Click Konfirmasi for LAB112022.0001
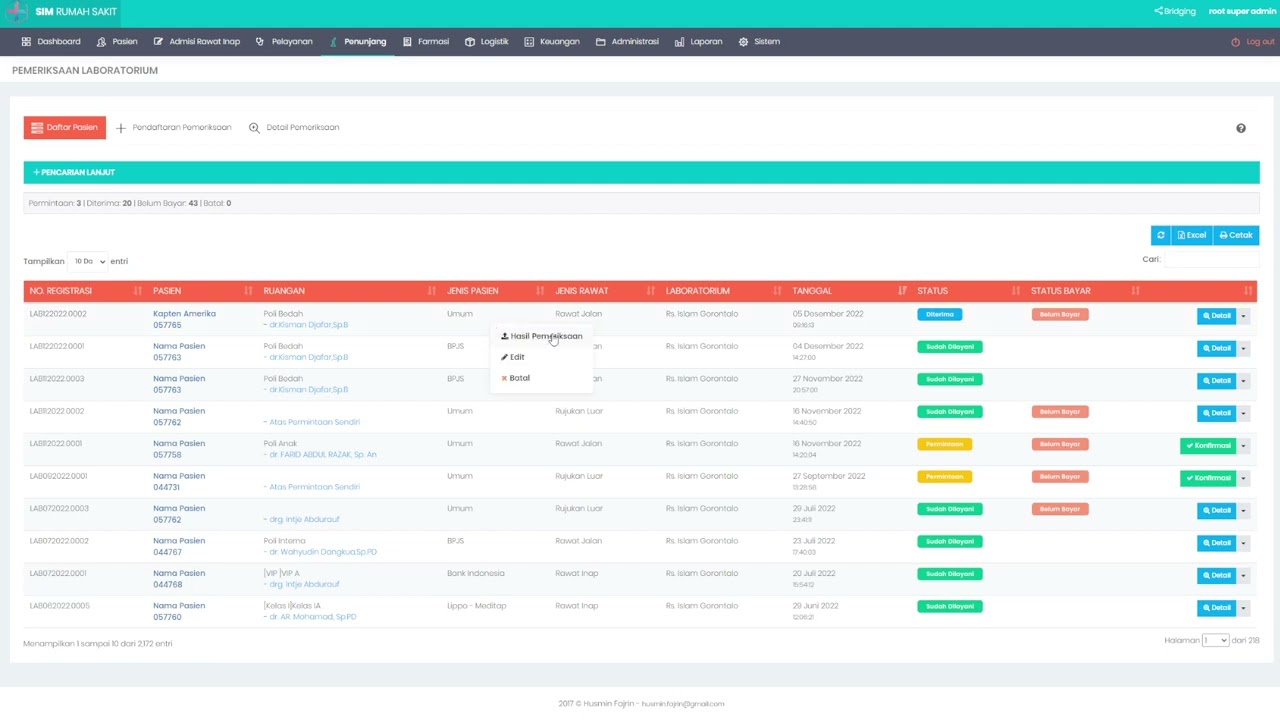Viewport: 1280px width, 720px height. click(1208, 446)
